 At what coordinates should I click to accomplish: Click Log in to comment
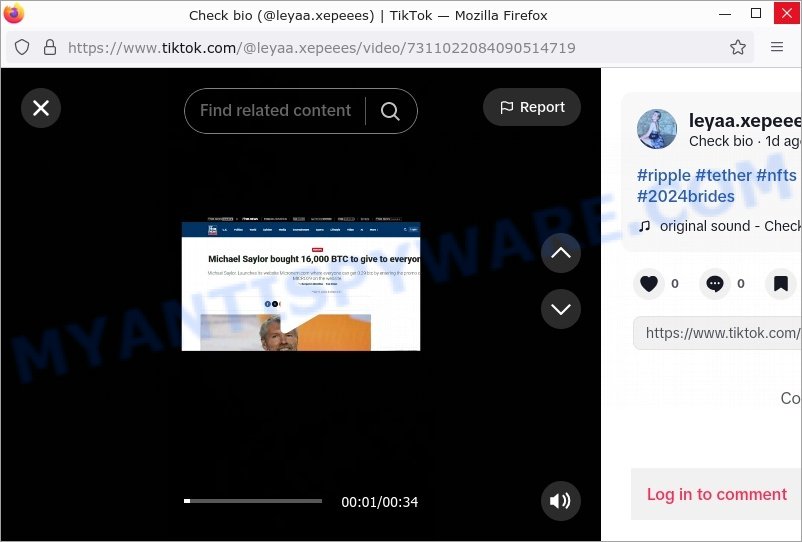click(717, 494)
